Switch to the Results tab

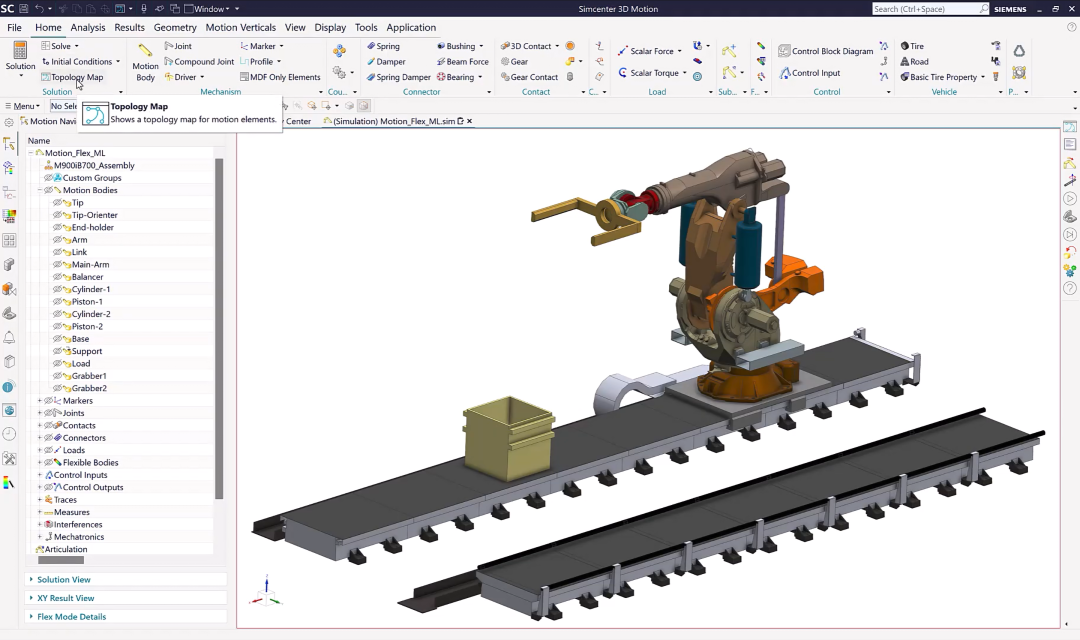(x=129, y=28)
